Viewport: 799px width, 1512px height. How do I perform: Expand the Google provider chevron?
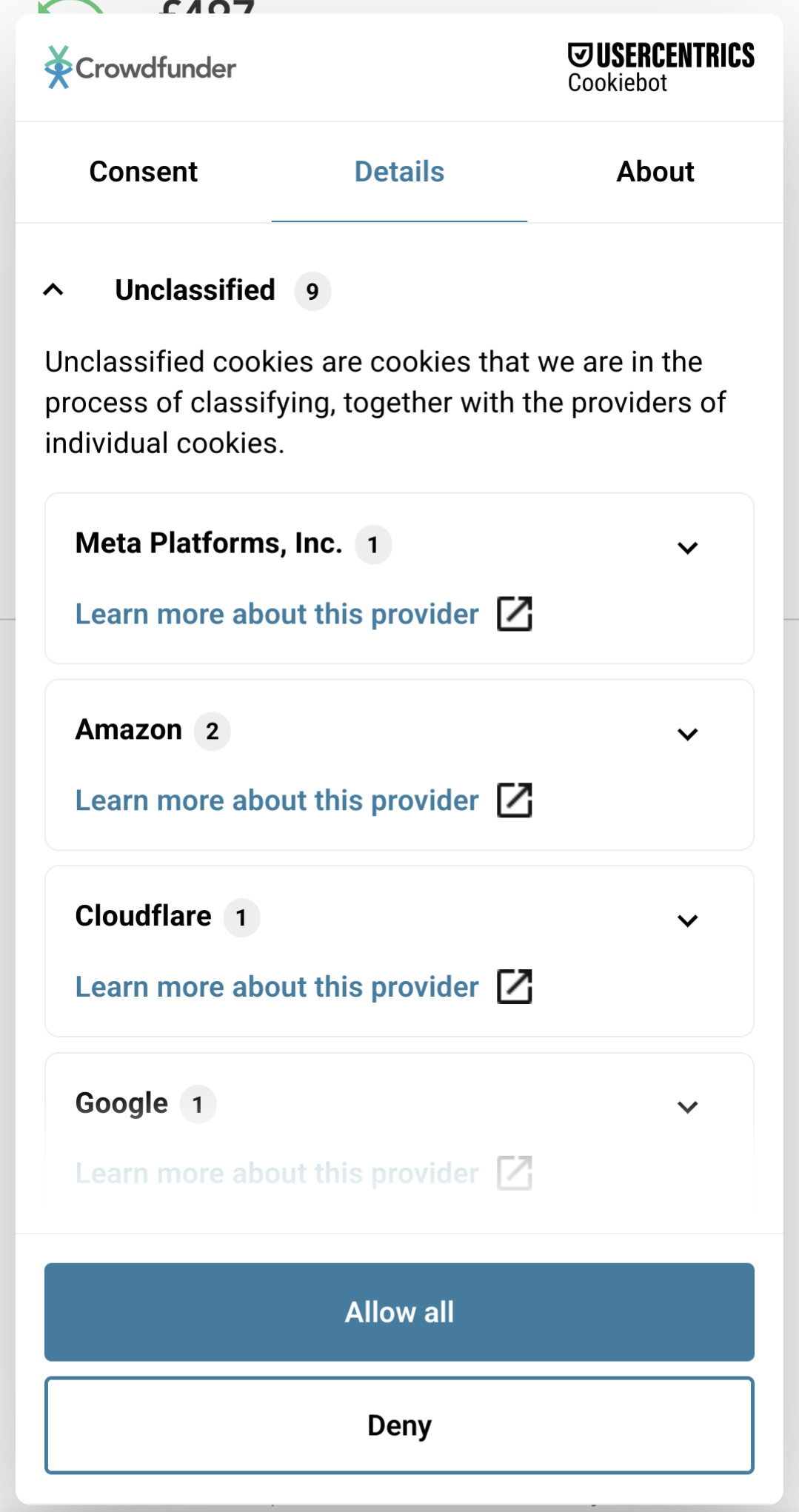click(688, 1107)
